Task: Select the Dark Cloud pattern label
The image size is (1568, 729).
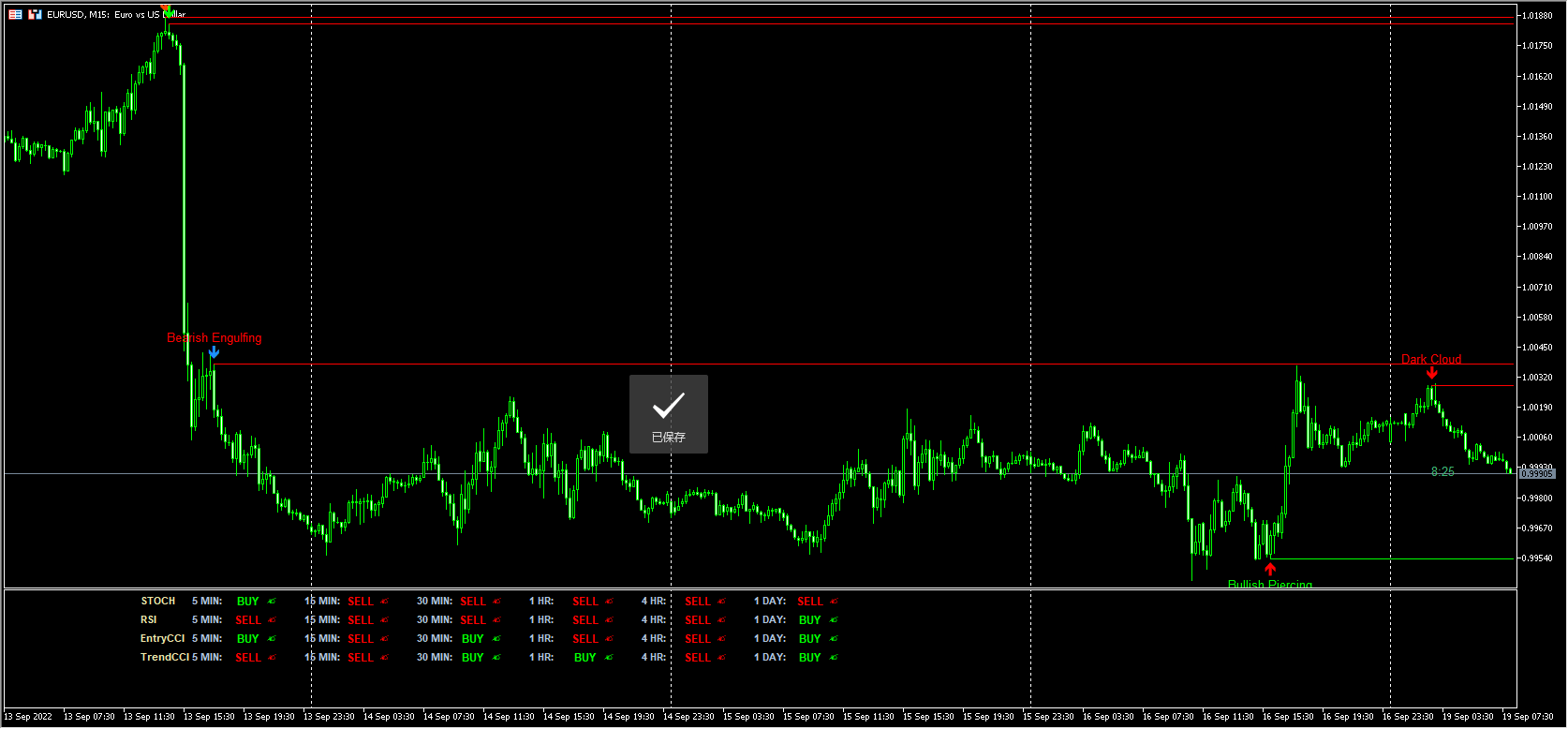Action: click(1431, 359)
